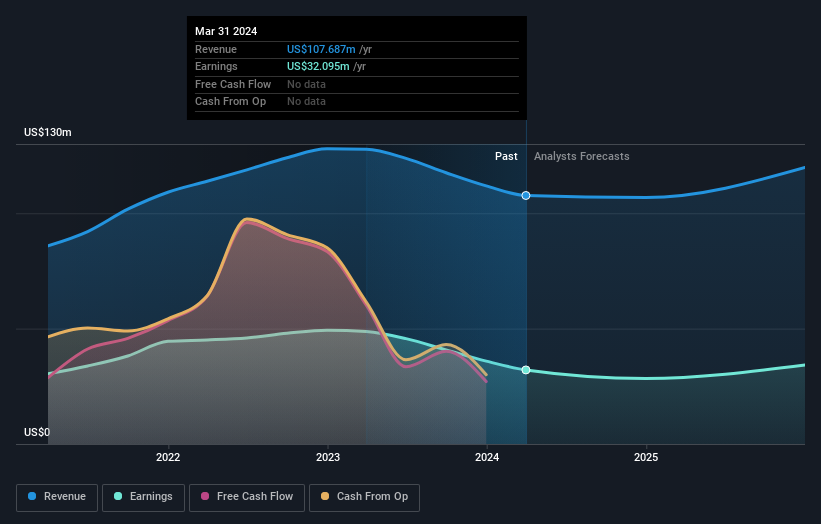Click the 2024 x-axis label
This screenshot has height=524, width=821.
pos(487,457)
